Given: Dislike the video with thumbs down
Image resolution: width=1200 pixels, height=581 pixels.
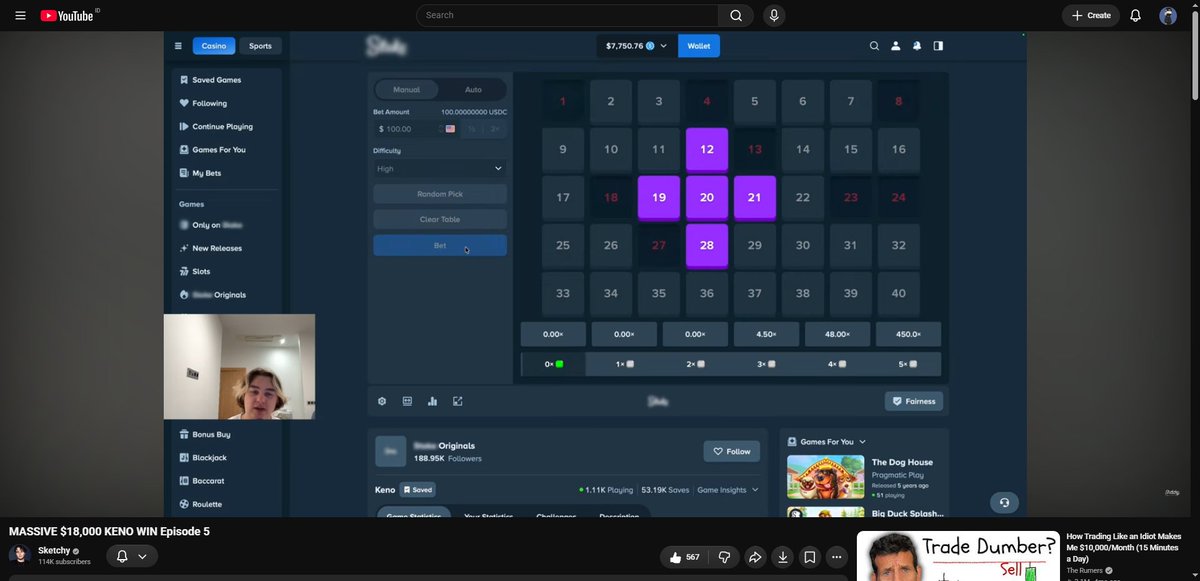Looking at the screenshot, I should [725, 557].
